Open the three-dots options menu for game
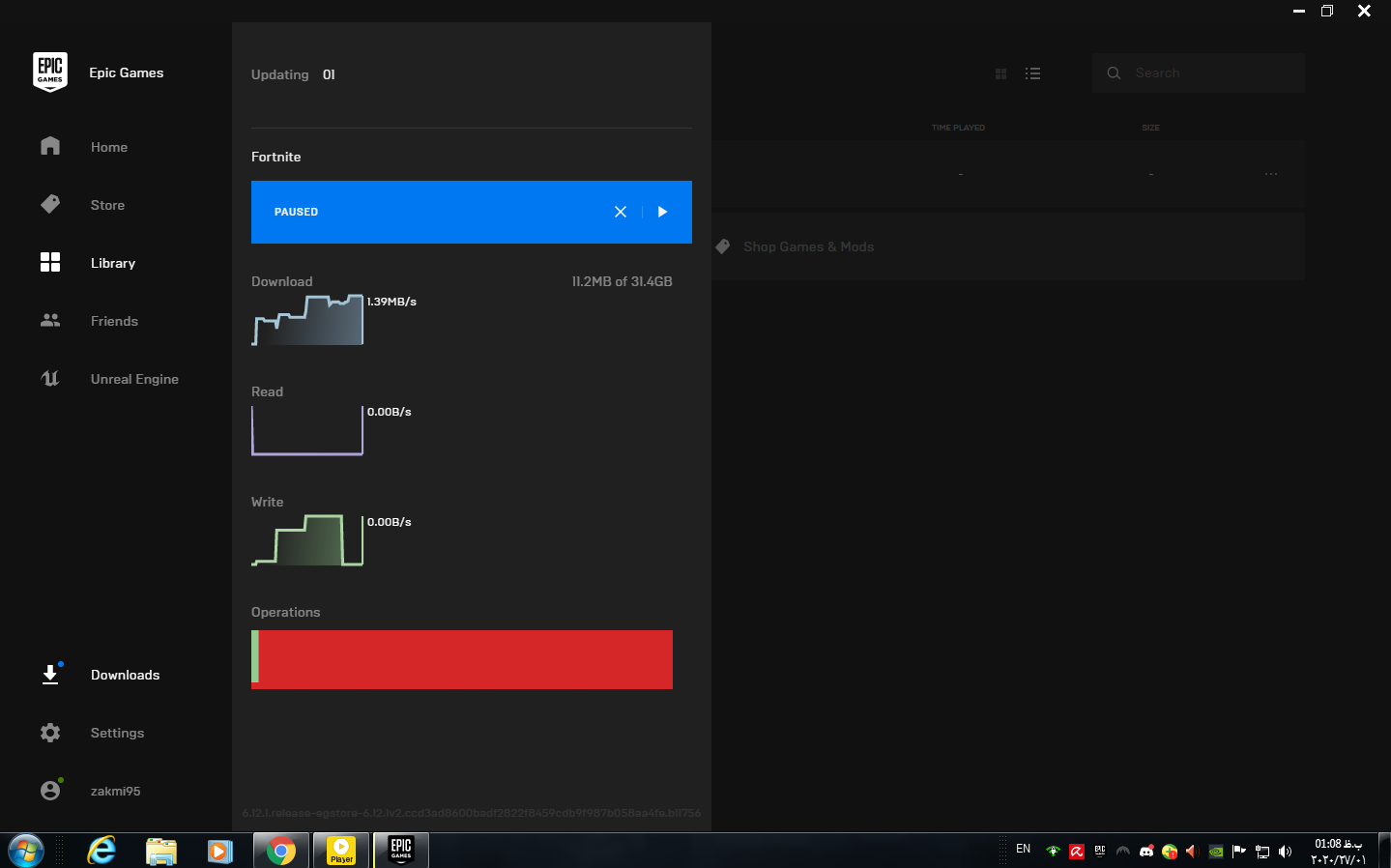This screenshot has width=1391, height=868. coord(1270,174)
